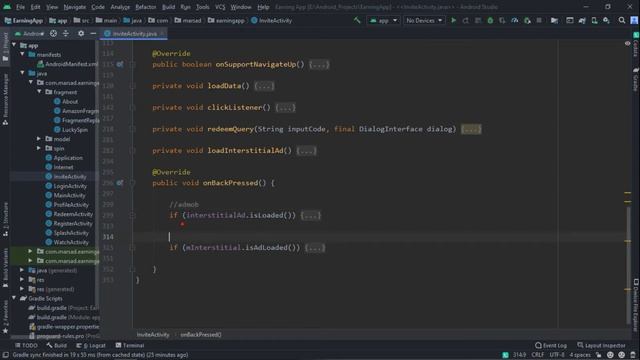640x360 pixels.
Task: Click override gutter icon beside onBackPressed
Action: click(120, 183)
